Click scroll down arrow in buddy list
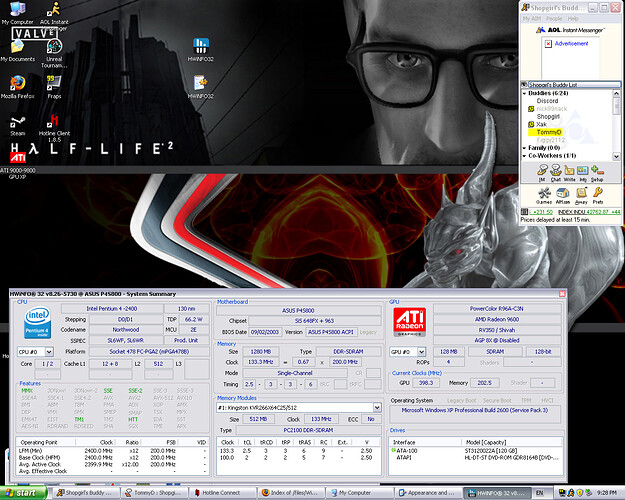 (x=616, y=157)
